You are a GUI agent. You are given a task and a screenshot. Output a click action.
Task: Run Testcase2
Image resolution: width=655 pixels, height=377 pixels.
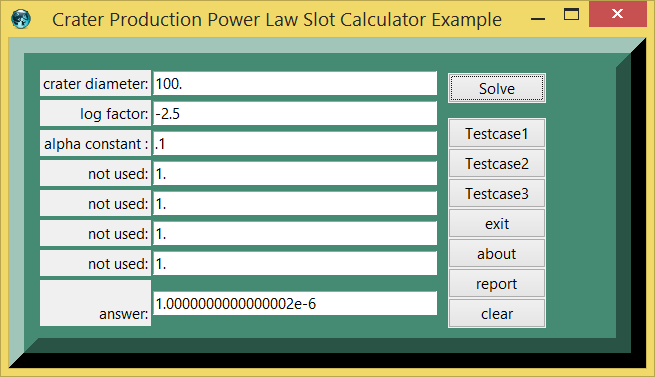[497, 163]
